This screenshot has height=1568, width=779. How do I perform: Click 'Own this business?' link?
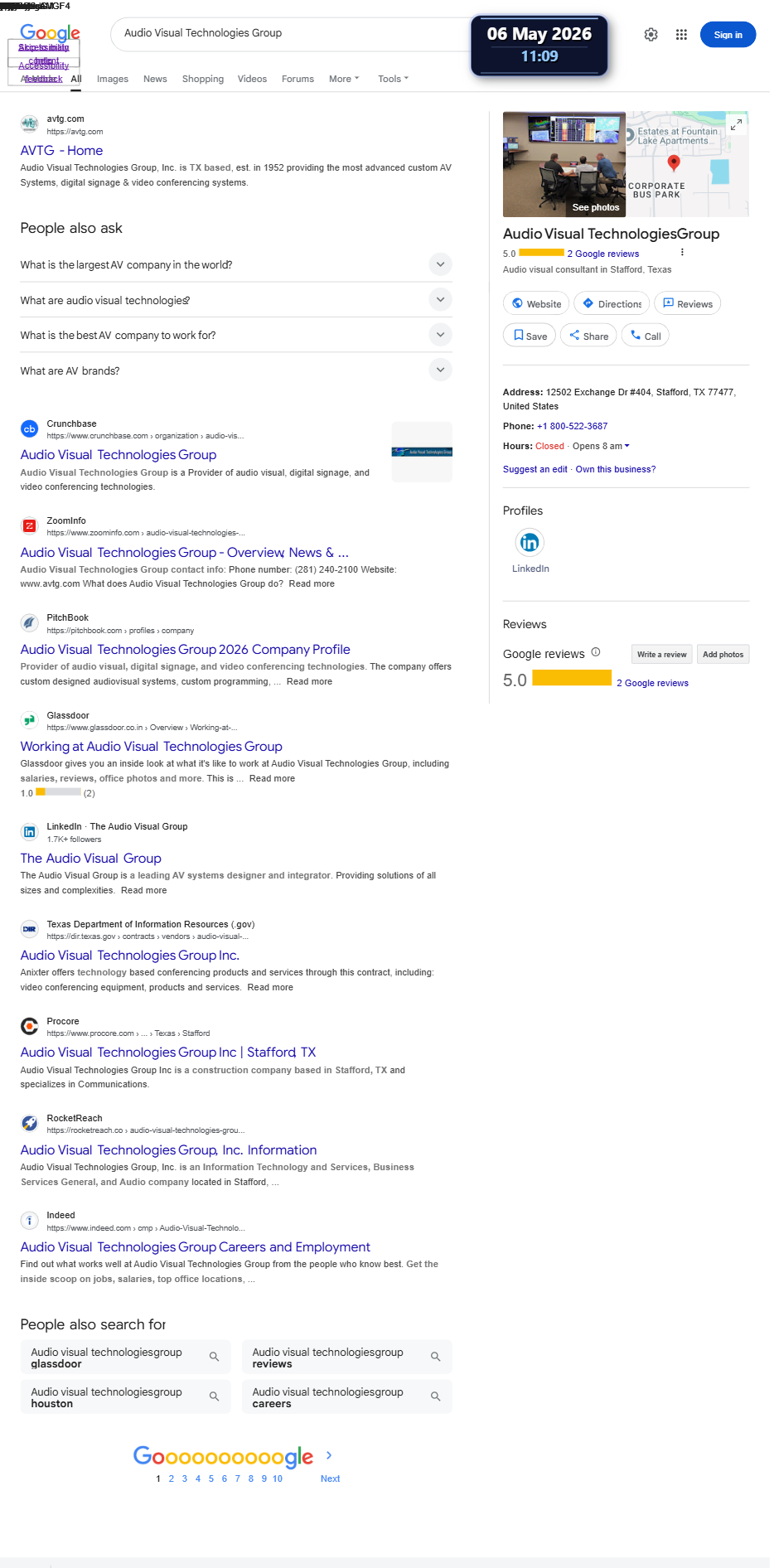tap(616, 469)
